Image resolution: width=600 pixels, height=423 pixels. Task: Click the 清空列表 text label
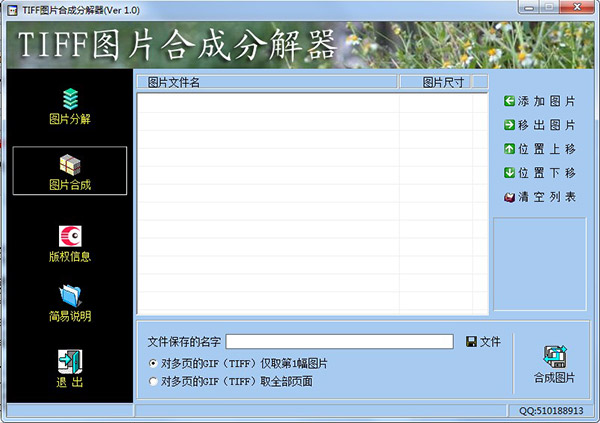point(547,197)
